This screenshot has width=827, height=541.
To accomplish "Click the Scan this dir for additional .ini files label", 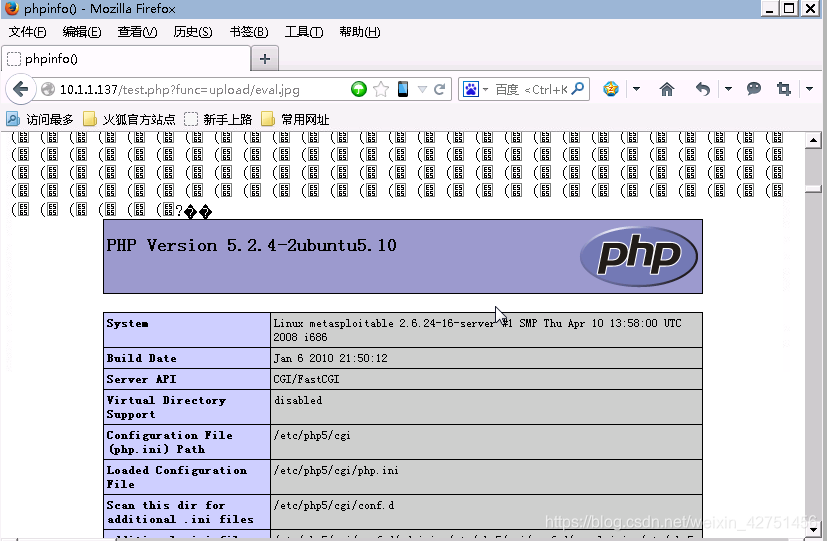I will tap(180, 512).
